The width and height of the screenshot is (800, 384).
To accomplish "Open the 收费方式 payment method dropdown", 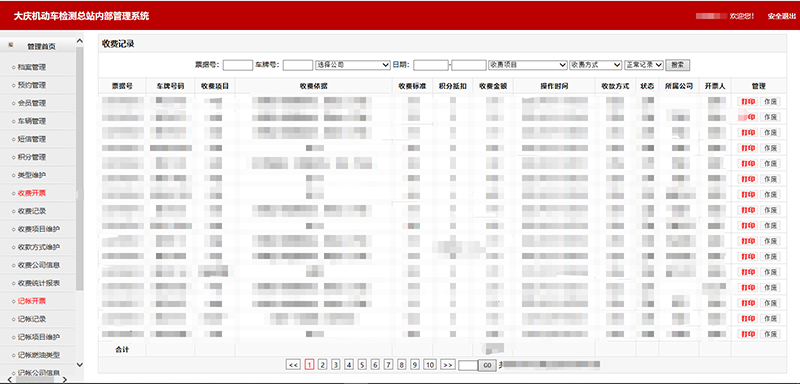I will 595,65.
